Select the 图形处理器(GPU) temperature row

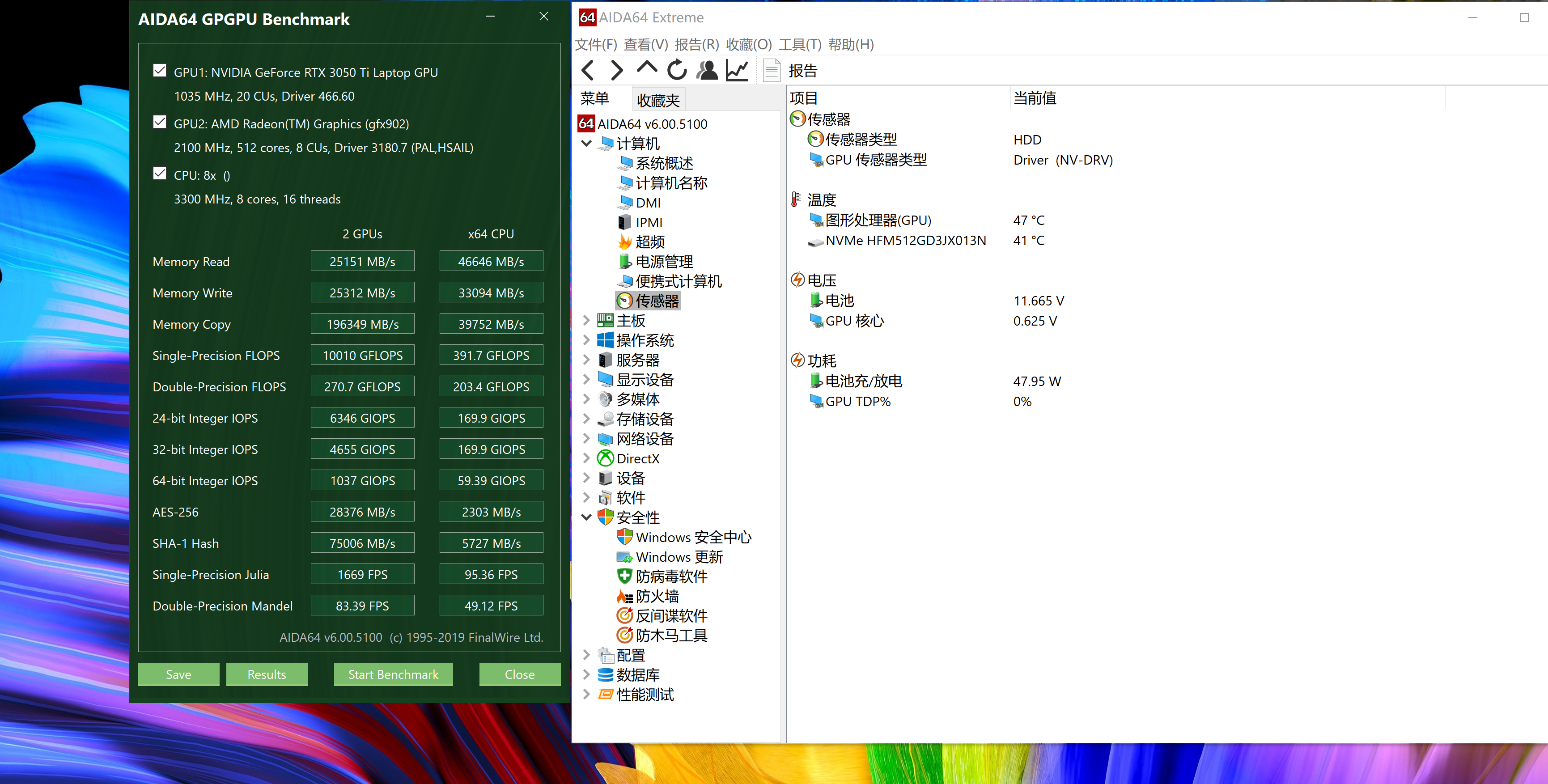click(x=878, y=220)
